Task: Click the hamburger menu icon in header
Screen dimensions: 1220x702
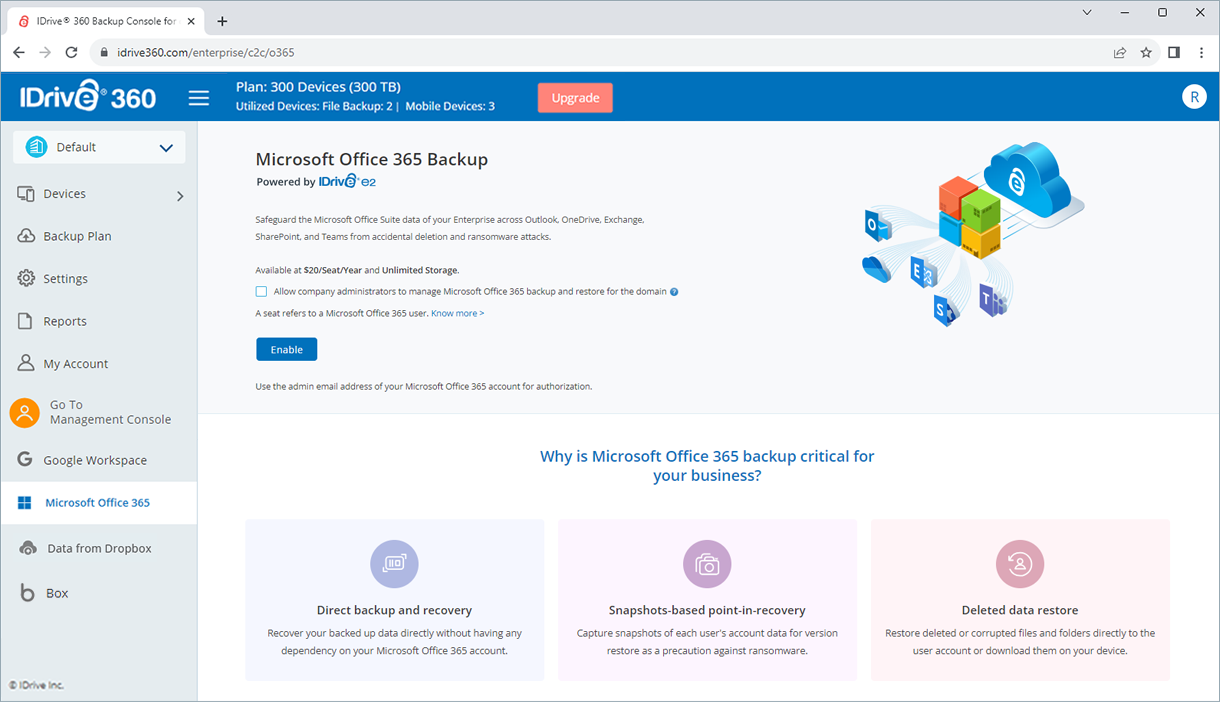Action: click(x=199, y=98)
